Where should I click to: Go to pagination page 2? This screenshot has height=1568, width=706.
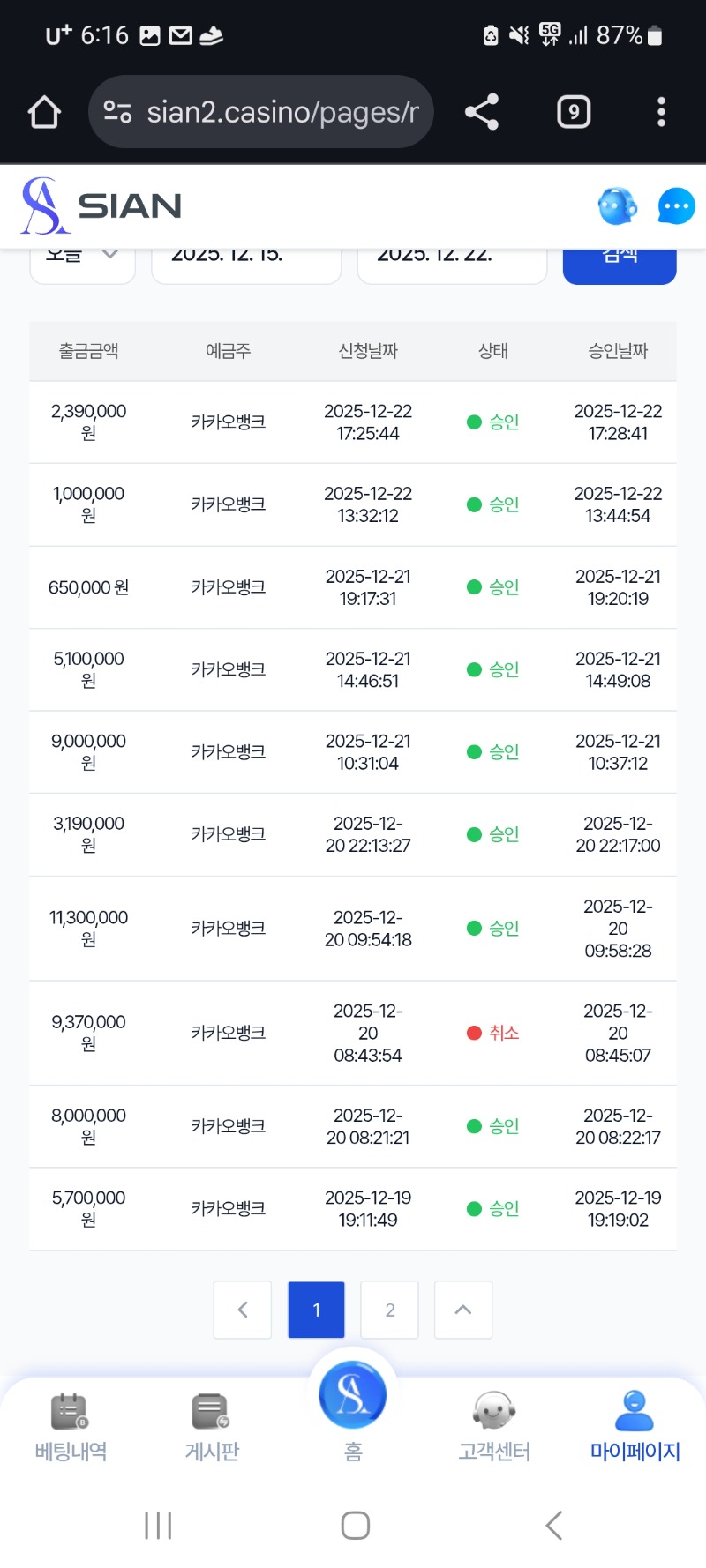[x=390, y=1310]
